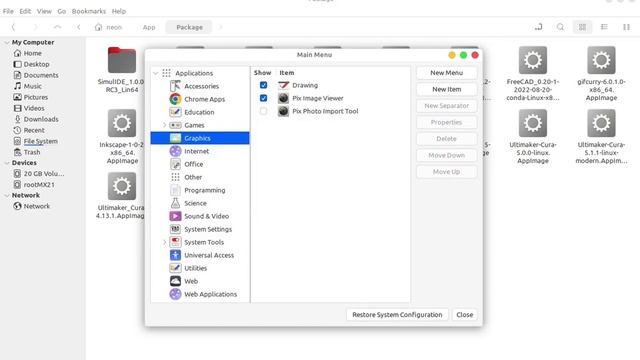Collapse the My Computer sidebar section
Screen dimensions: 640x360
click(x=7, y=42)
